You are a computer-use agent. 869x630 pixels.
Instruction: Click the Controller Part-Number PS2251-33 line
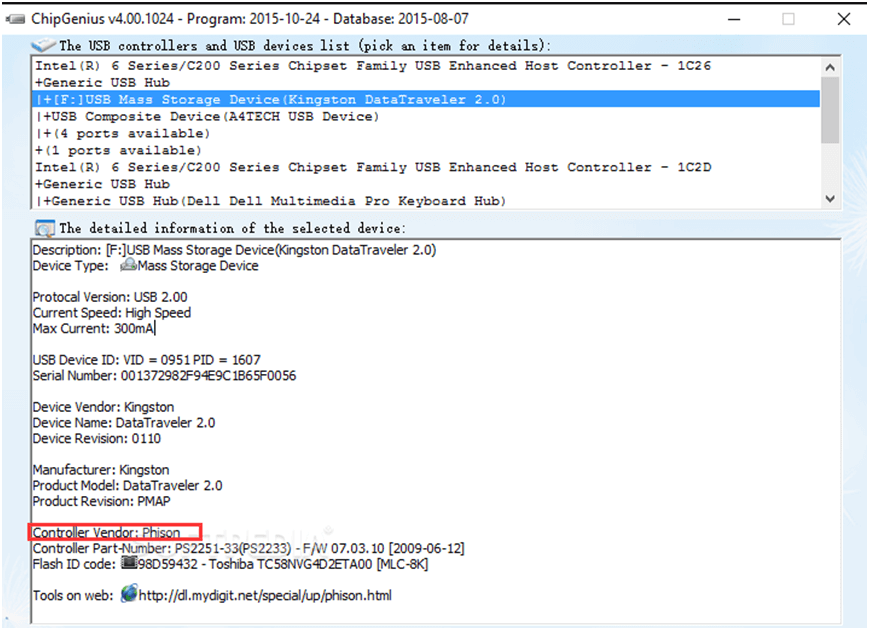click(x=248, y=549)
